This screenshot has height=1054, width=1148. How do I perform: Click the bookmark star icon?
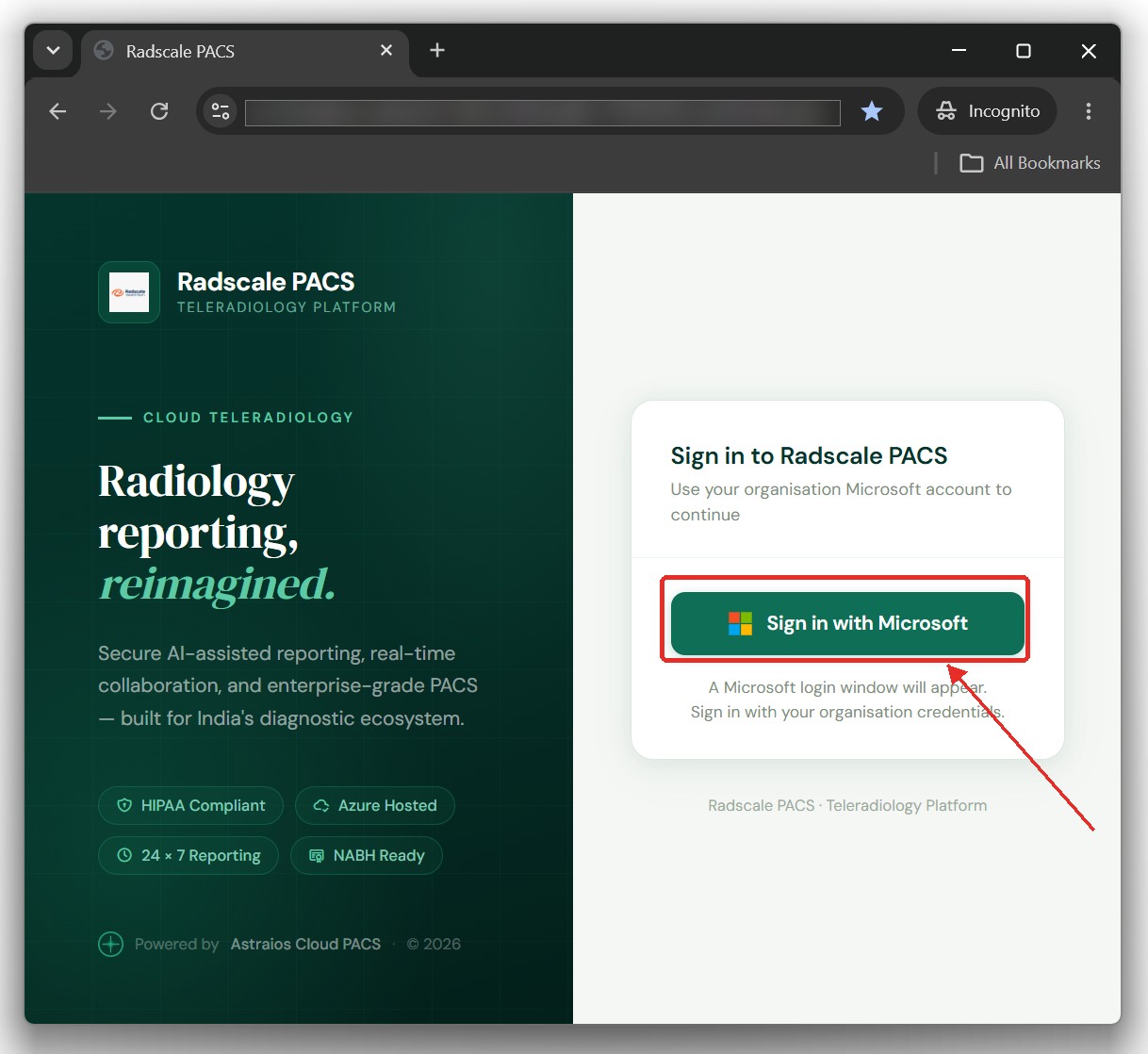click(872, 111)
